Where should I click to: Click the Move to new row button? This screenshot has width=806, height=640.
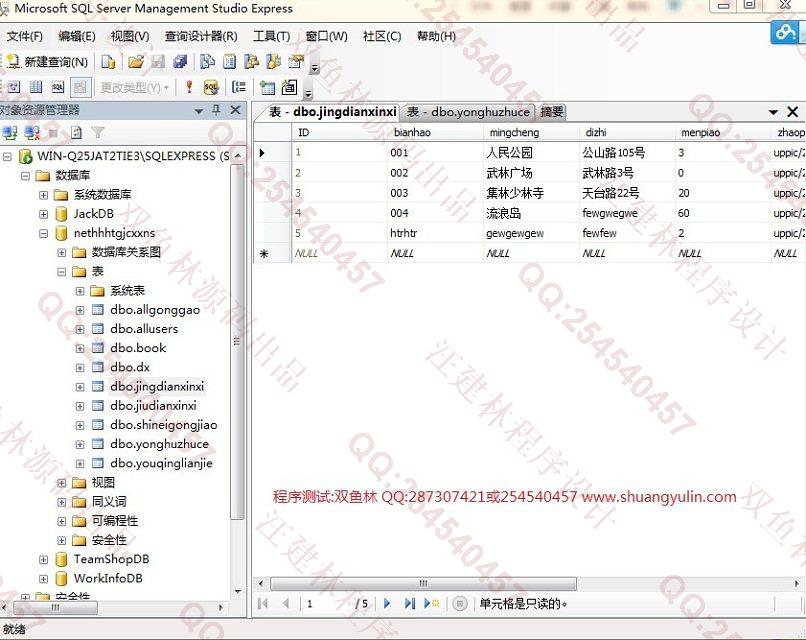431,604
